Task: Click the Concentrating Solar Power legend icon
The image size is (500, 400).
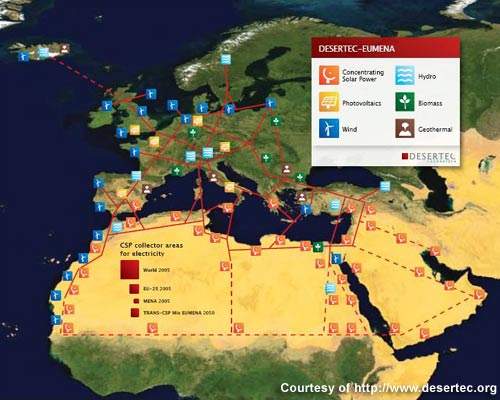Action: coord(329,75)
